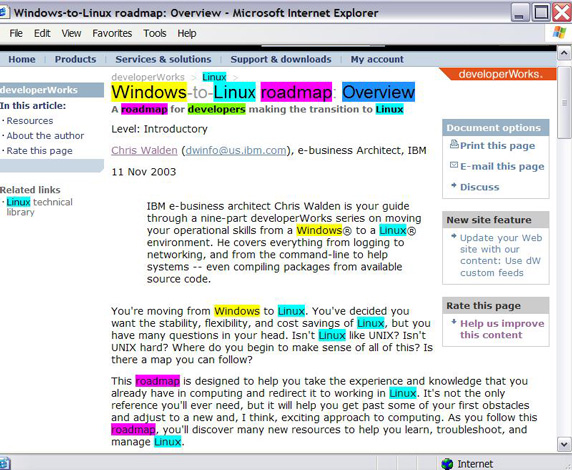Click the New site feature panel header

click(x=495, y=220)
